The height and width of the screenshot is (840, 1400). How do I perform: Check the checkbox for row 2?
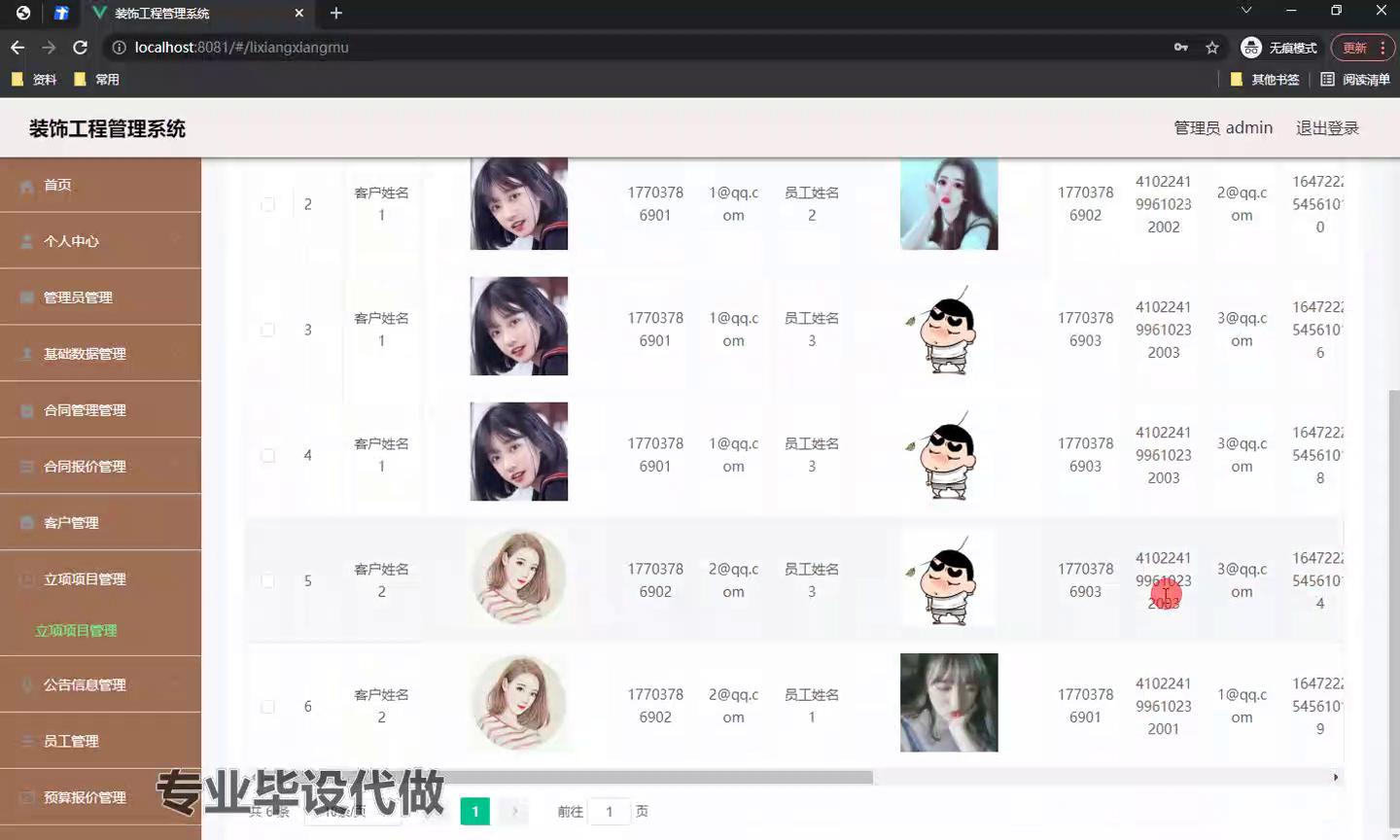[267, 204]
